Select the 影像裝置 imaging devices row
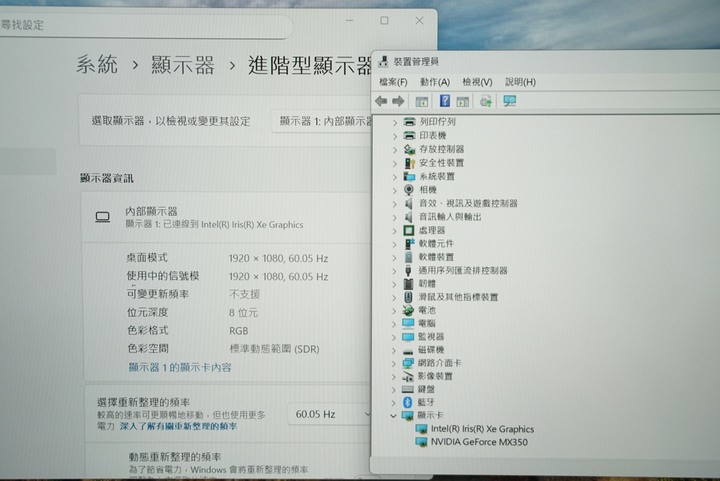720x481 pixels. (435, 376)
